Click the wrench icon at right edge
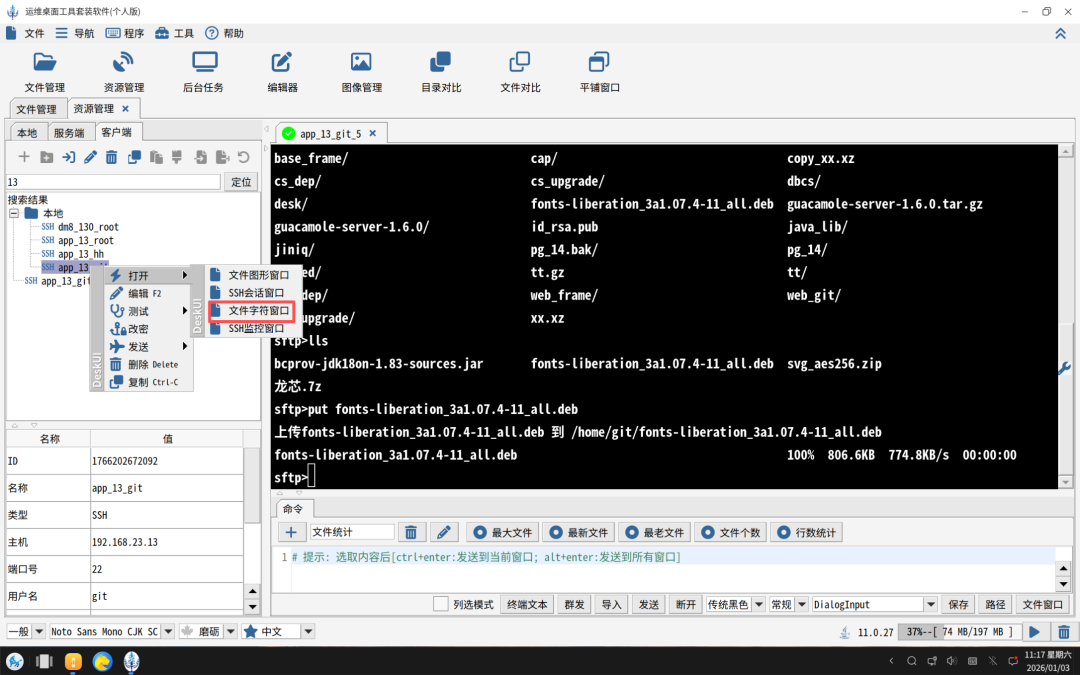The image size is (1080, 675). point(1064,368)
